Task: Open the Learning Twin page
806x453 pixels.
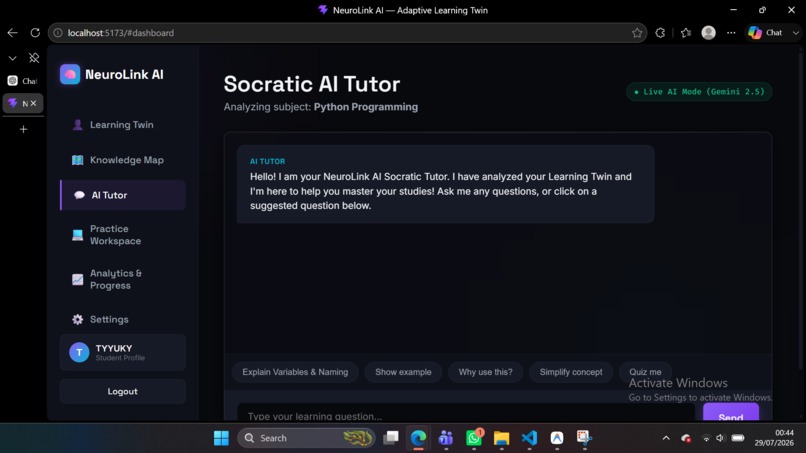Action: (x=122, y=125)
